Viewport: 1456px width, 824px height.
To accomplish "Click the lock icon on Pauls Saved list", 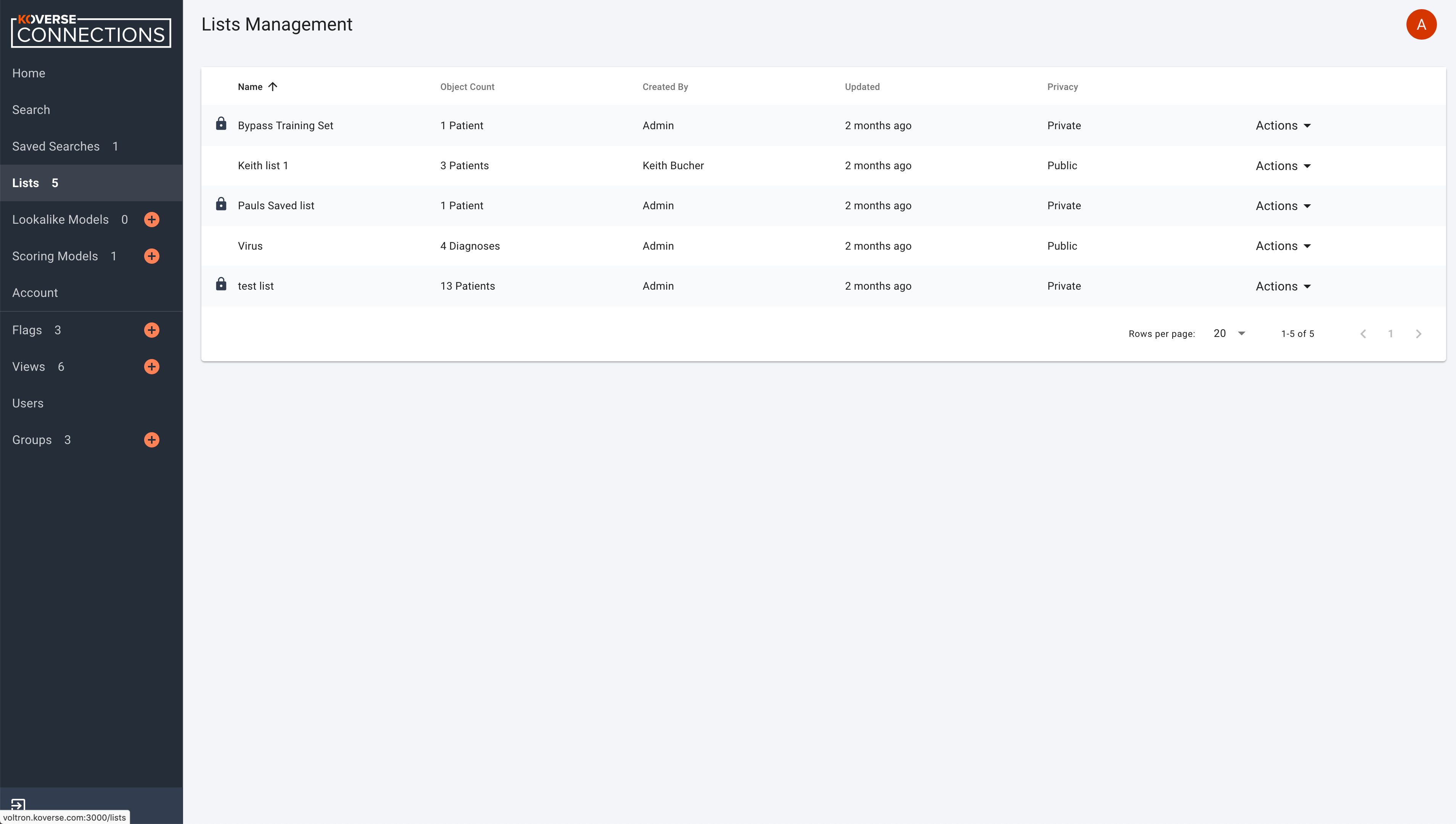I will click(221, 204).
